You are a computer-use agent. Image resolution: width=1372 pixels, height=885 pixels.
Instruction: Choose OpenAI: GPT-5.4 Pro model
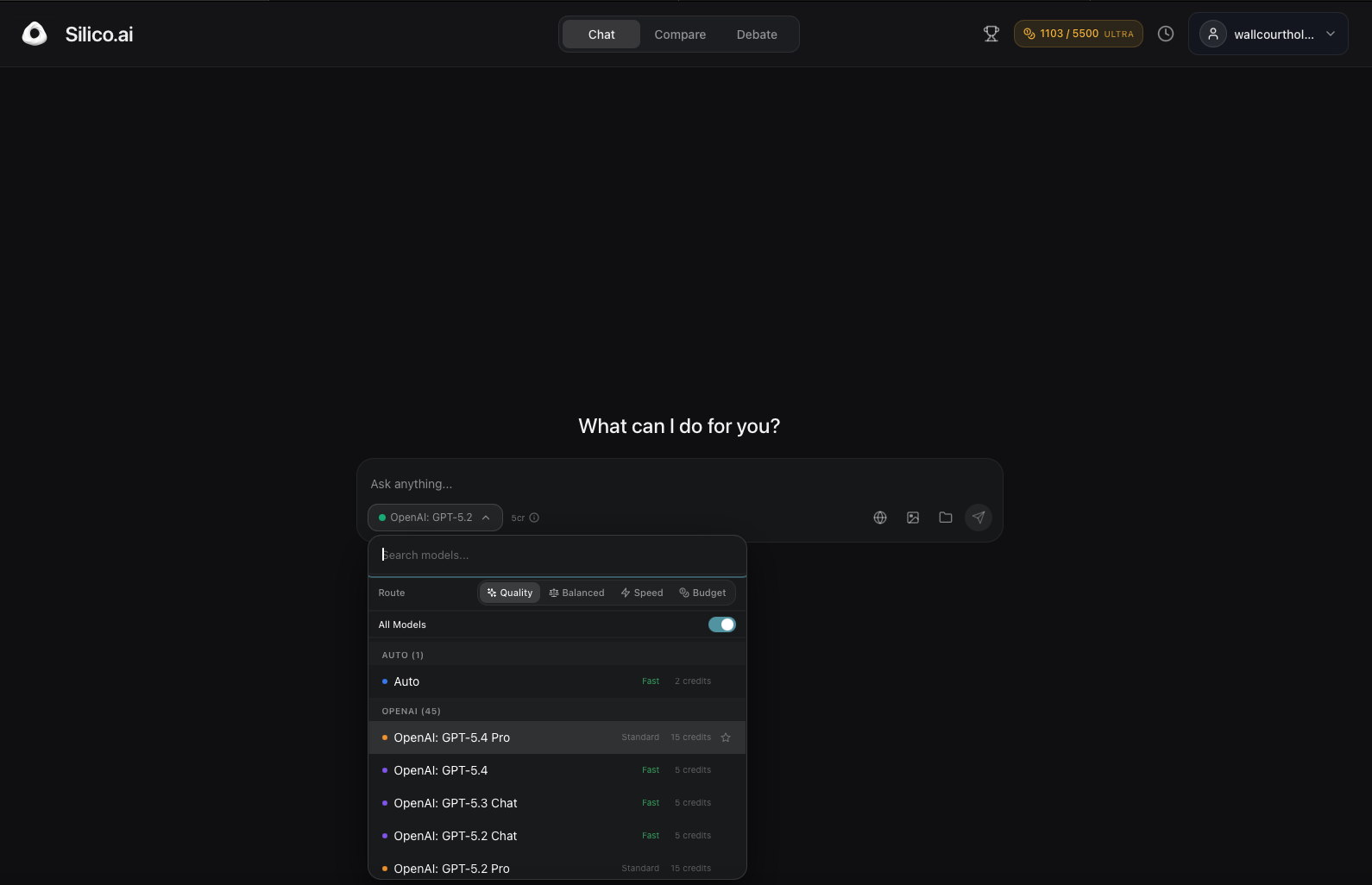tap(557, 737)
